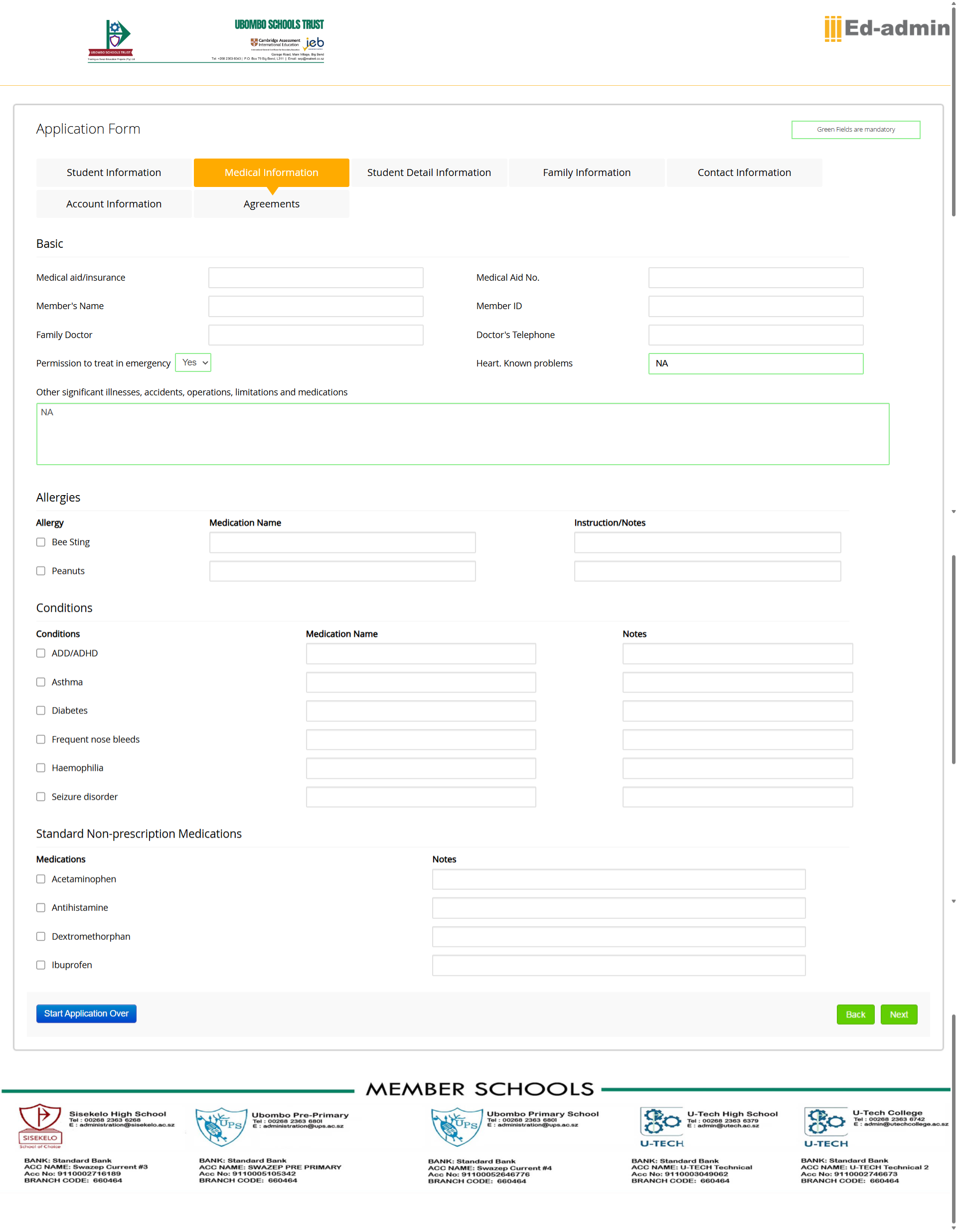Click the Bee Sting Medication Name field
Screen dimensions: 957x1232
(x=342, y=542)
